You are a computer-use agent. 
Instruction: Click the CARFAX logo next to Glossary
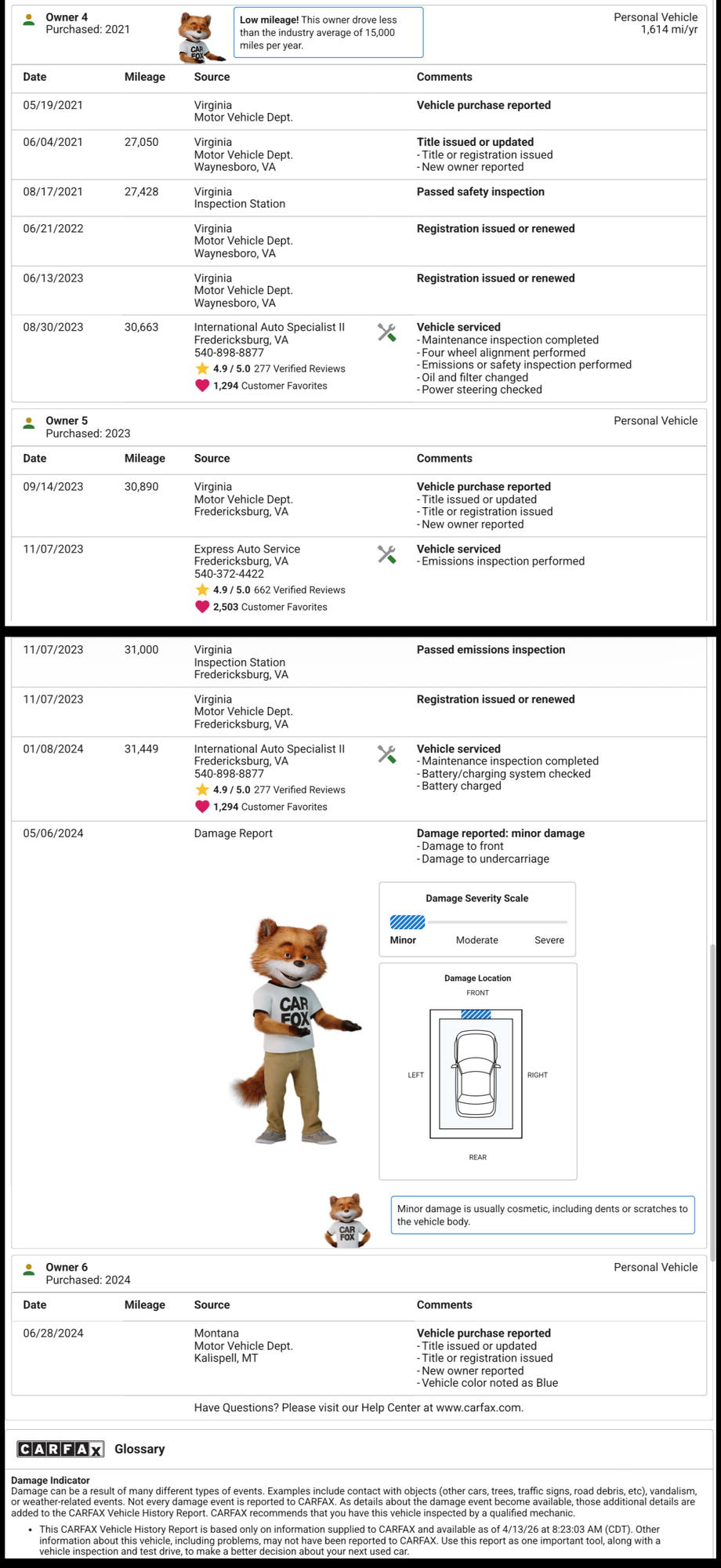click(60, 1449)
